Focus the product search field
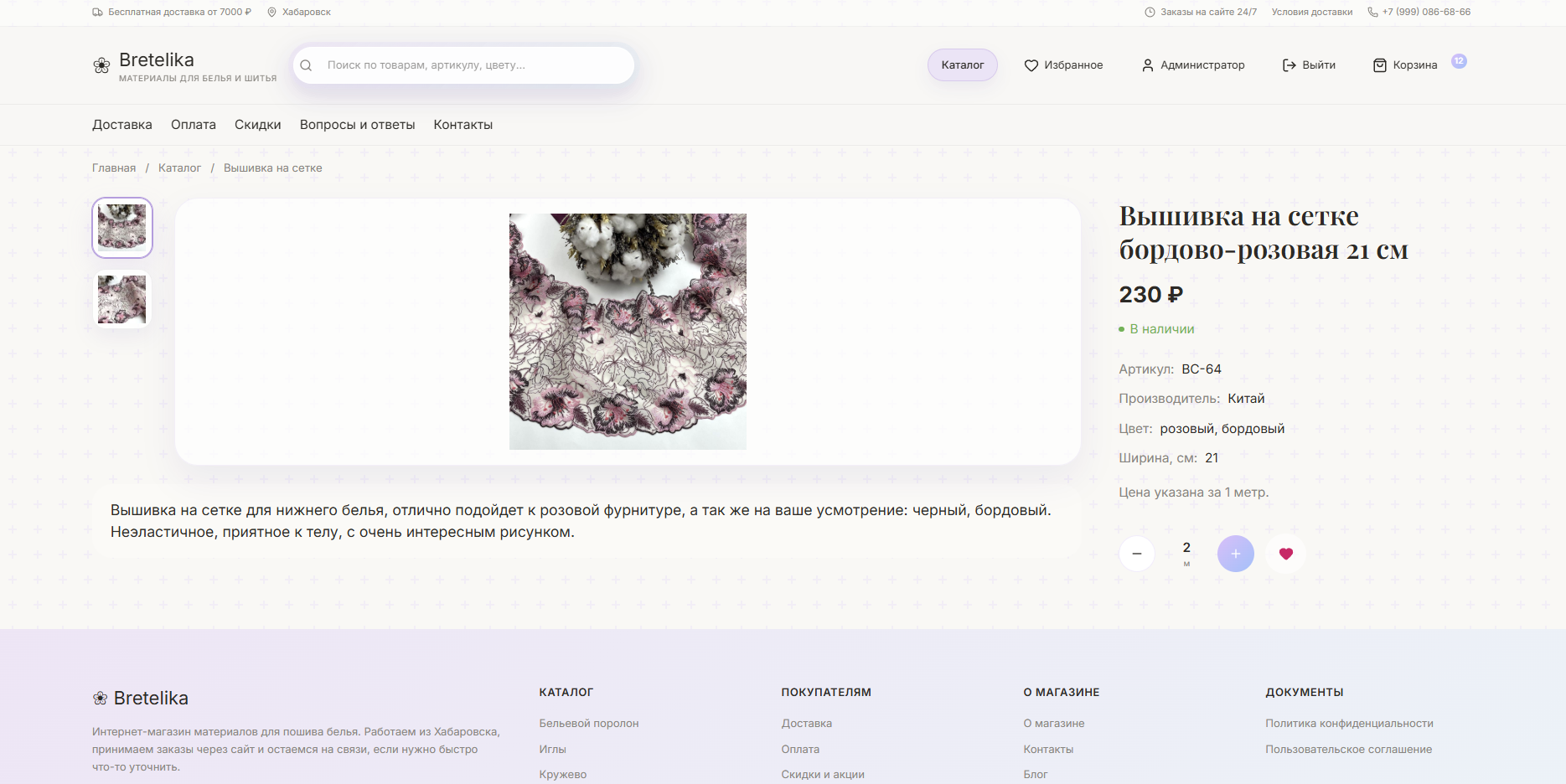This screenshot has height=784, width=1566. [x=463, y=65]
